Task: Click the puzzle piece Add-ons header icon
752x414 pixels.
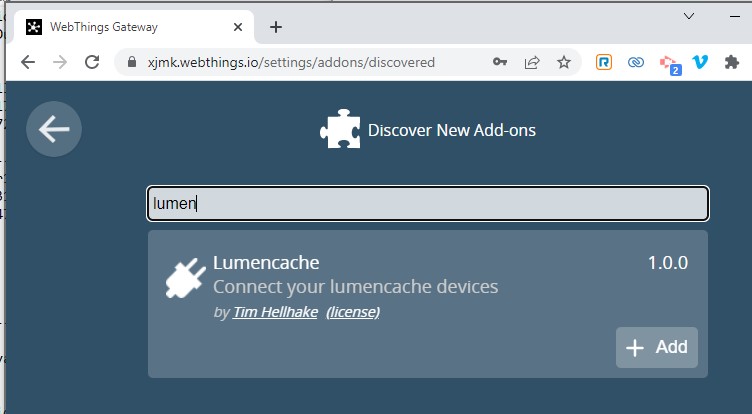Action: pyautogui.click(x=339, y=130)
